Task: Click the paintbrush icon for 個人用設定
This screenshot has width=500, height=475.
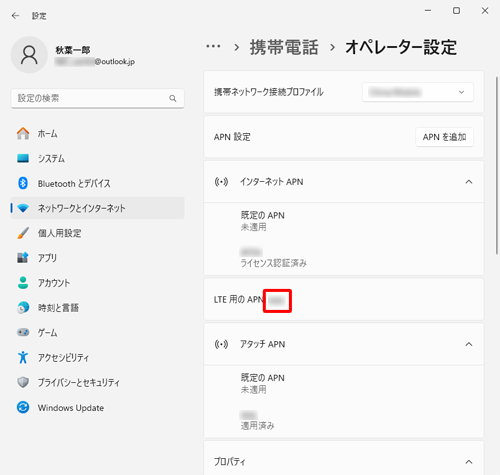Action: pyautogui.click(x=23, y=233)
